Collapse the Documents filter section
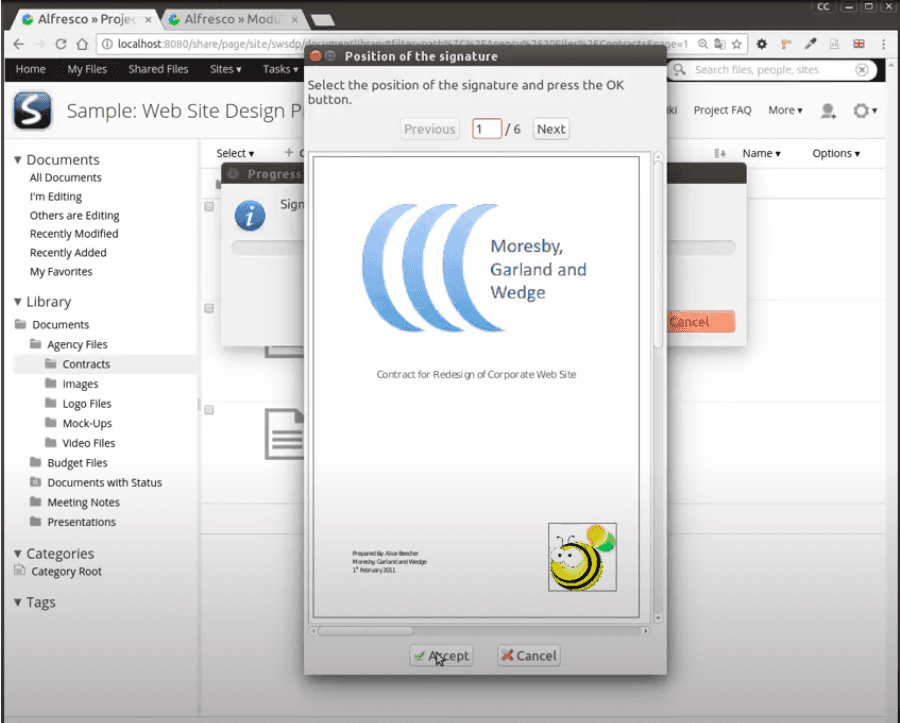 [18, 160]
